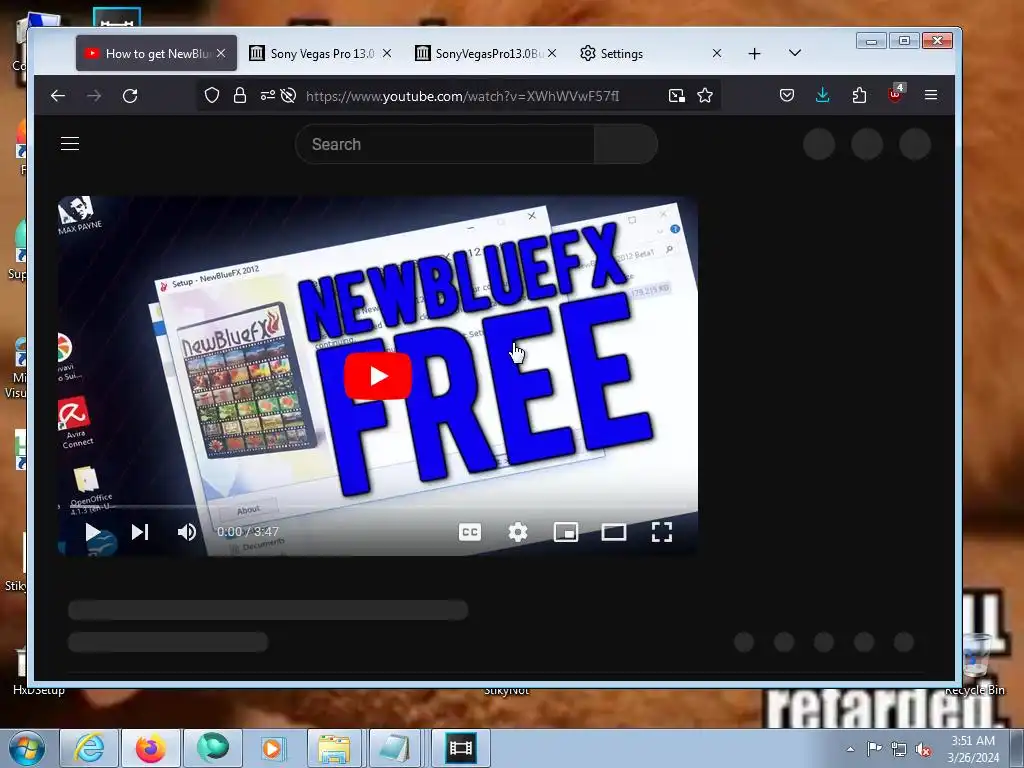Open the film strip app in taskbar

460,748
